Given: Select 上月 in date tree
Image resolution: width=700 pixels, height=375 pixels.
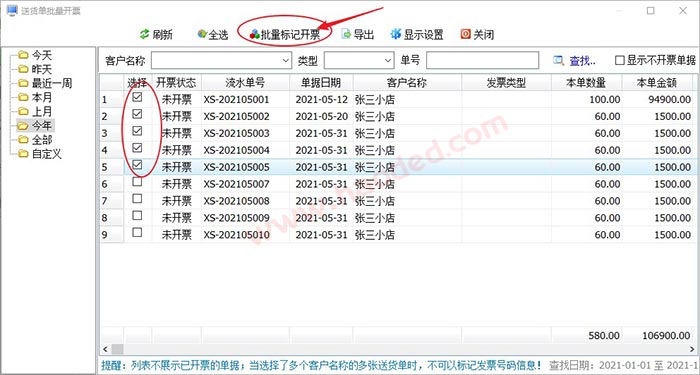Looking at the screenshot, I should coord(42,112).
